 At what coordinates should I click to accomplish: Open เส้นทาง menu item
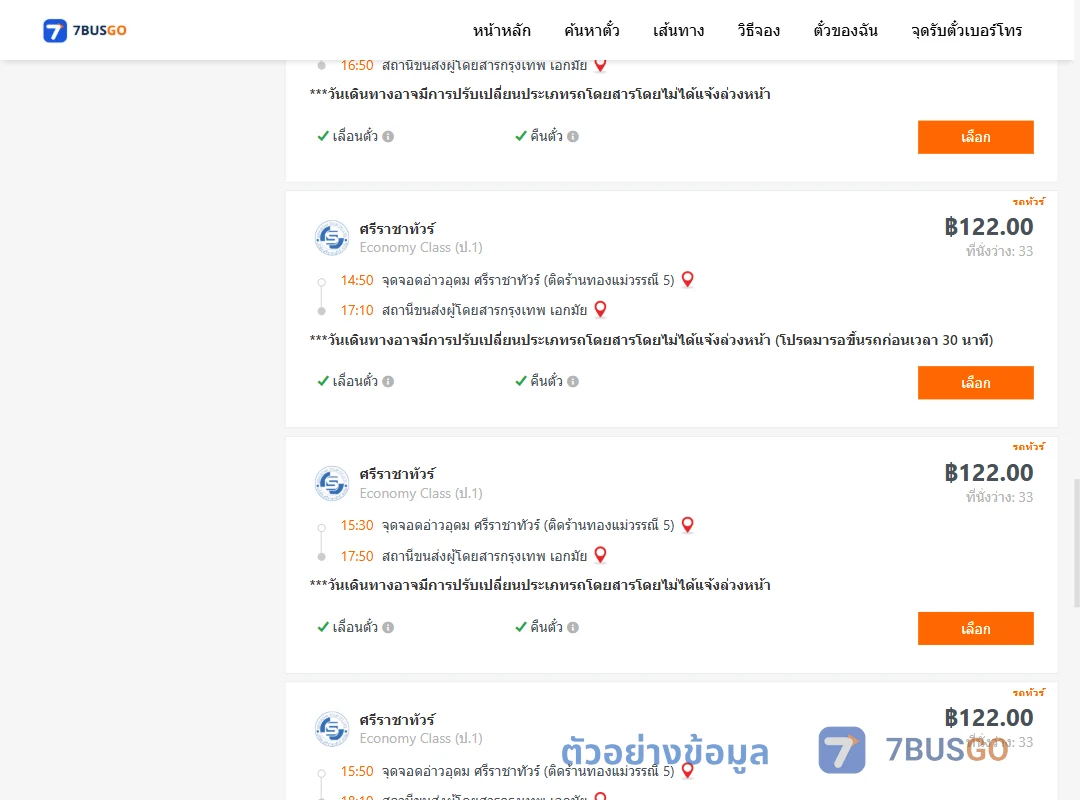click(x=678, y=30)
